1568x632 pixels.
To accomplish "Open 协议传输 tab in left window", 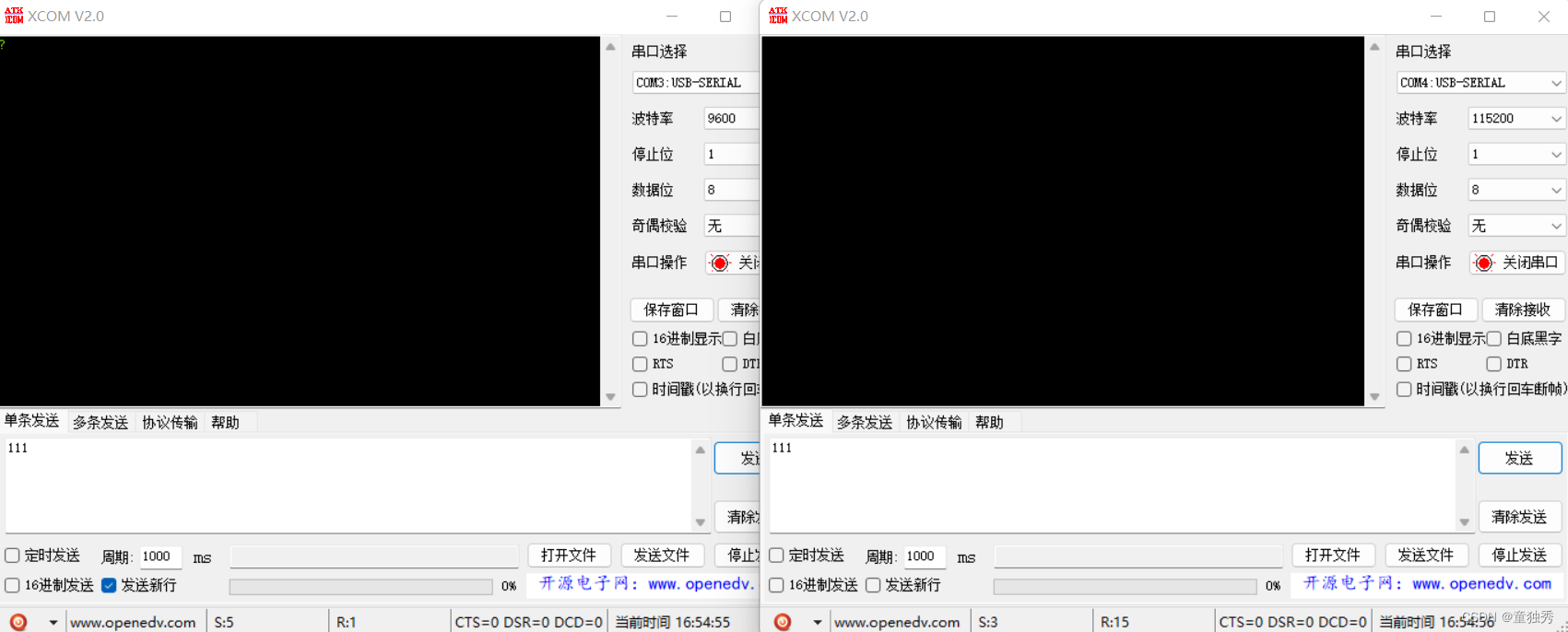I will (170, 422).
